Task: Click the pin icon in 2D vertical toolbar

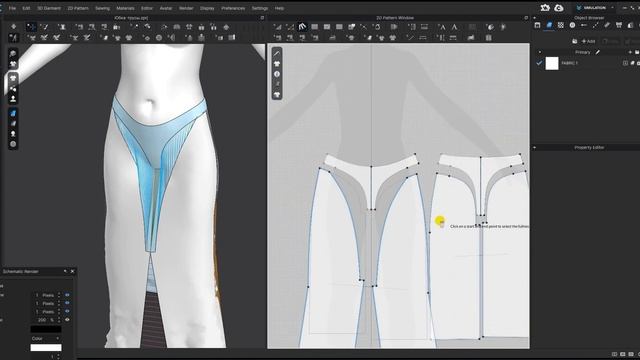Action: (277, 84)
